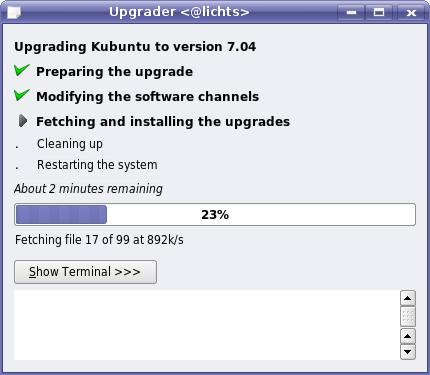Image resolution: width=430 pixels, height=375 pixels.
Task: Click inside the empty terminal text area
Action: point(207,325)
